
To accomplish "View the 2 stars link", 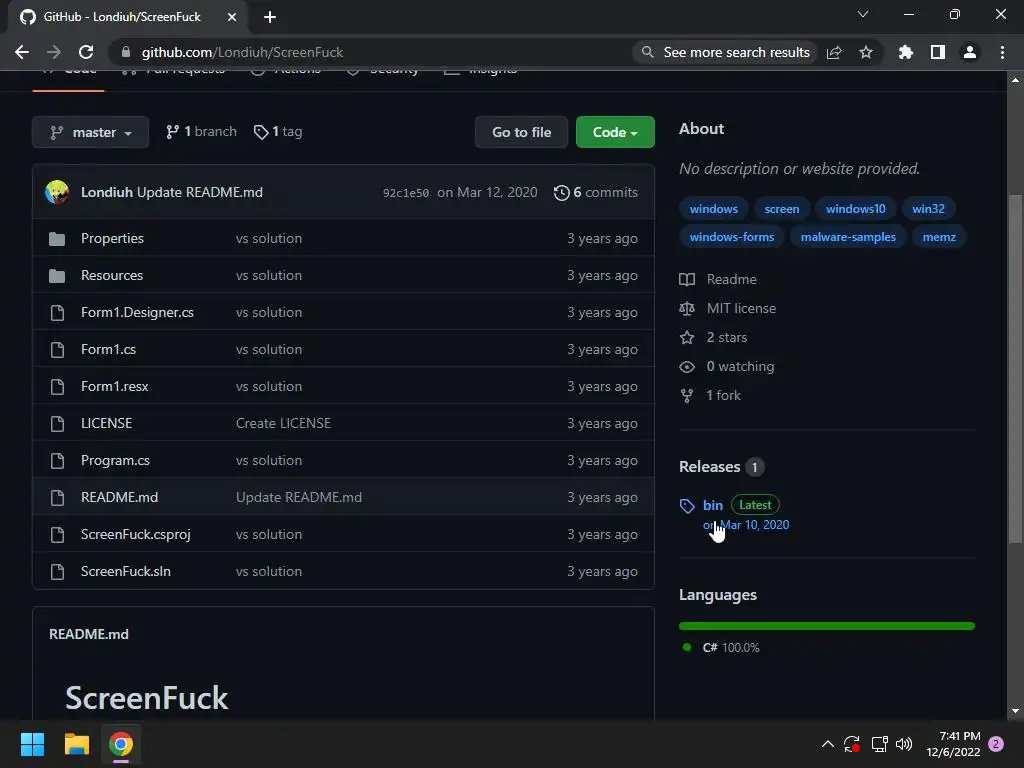I will pyautogui.click(x=714, y=338).
